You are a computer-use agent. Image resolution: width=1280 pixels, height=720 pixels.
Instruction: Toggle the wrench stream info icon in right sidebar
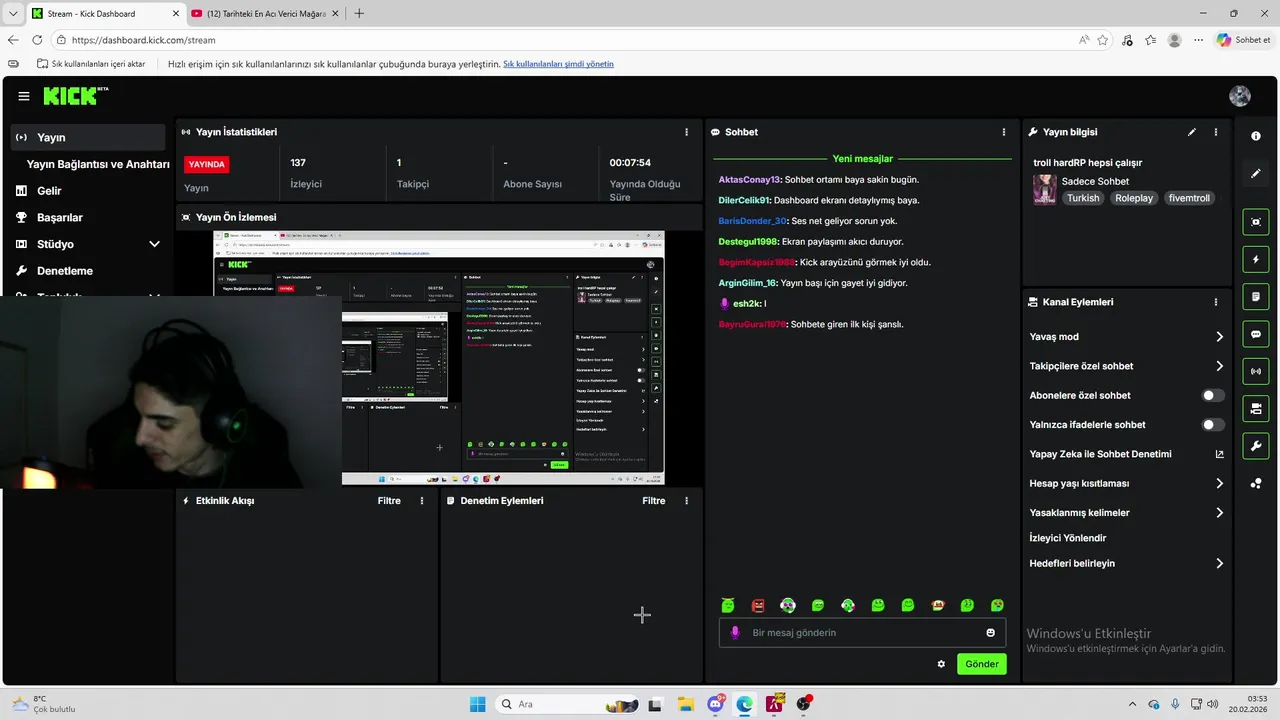pyautogui.click(x=1256, y=445)
